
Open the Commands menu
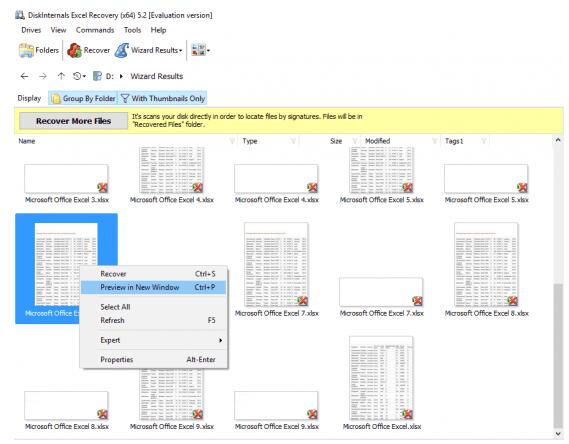coord(95,30)
